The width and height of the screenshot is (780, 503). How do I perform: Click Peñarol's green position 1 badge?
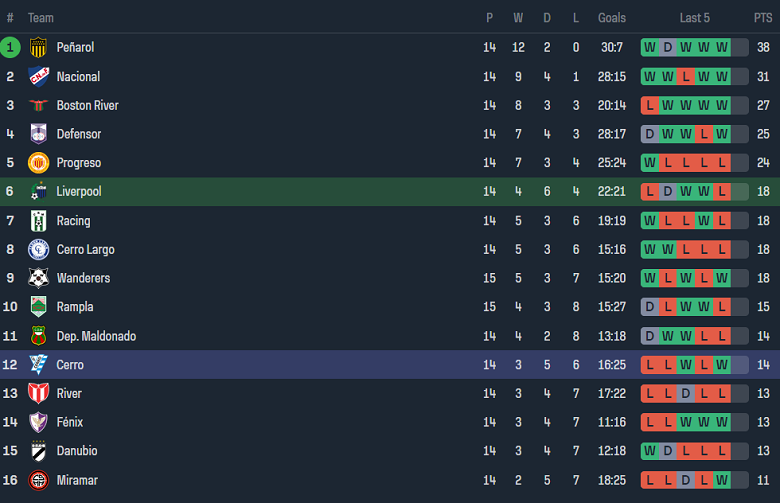(10, 47)
